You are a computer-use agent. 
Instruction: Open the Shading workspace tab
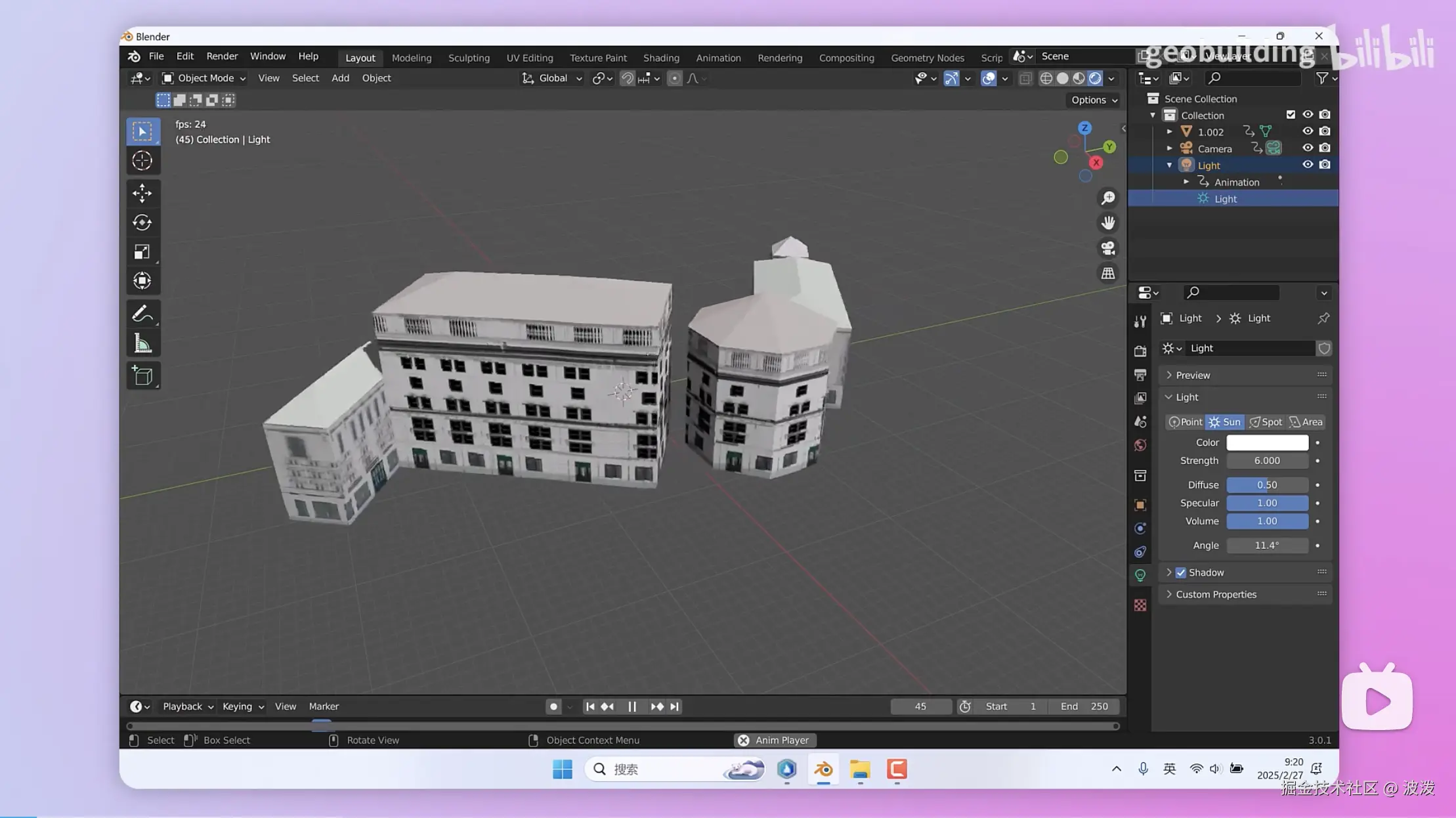[x=660, y=58]
